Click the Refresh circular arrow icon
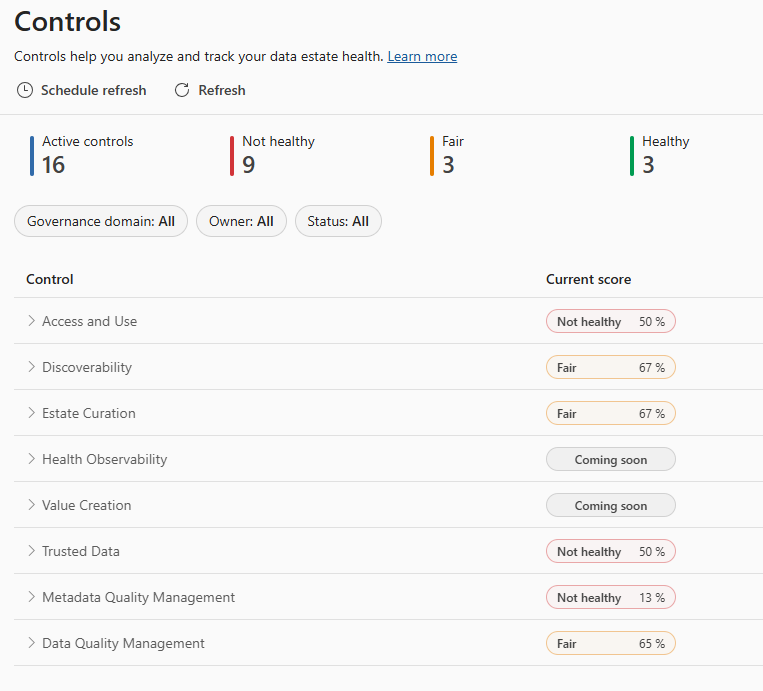 [x=182, y=91]
